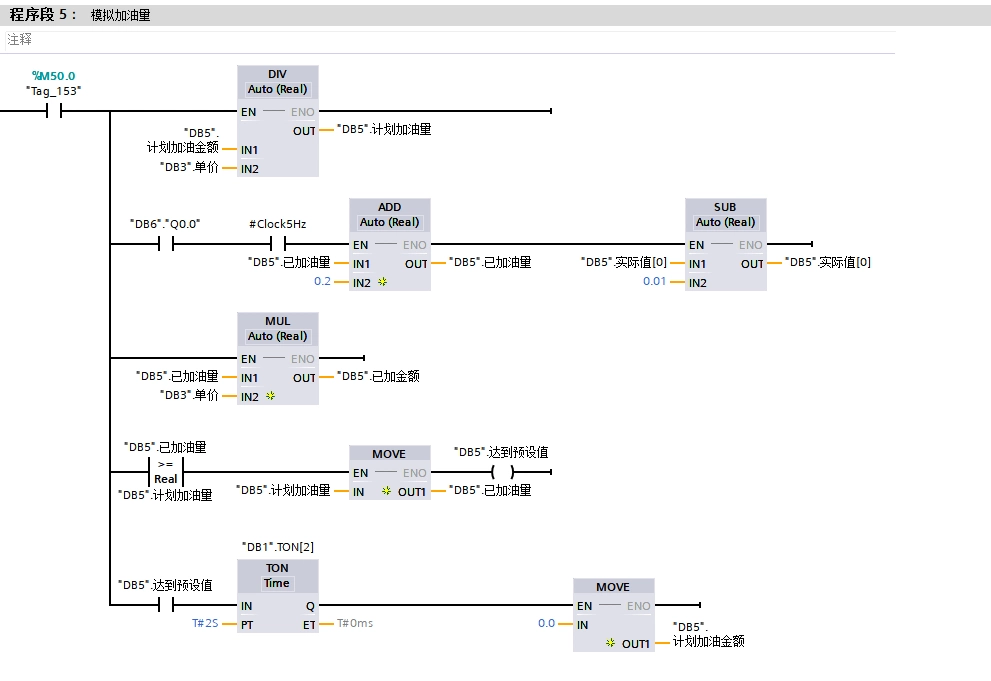The height and width of the screenshot is (681, 991).
Task: Click the T#0ms ET output value
Action: coord(355,623)
